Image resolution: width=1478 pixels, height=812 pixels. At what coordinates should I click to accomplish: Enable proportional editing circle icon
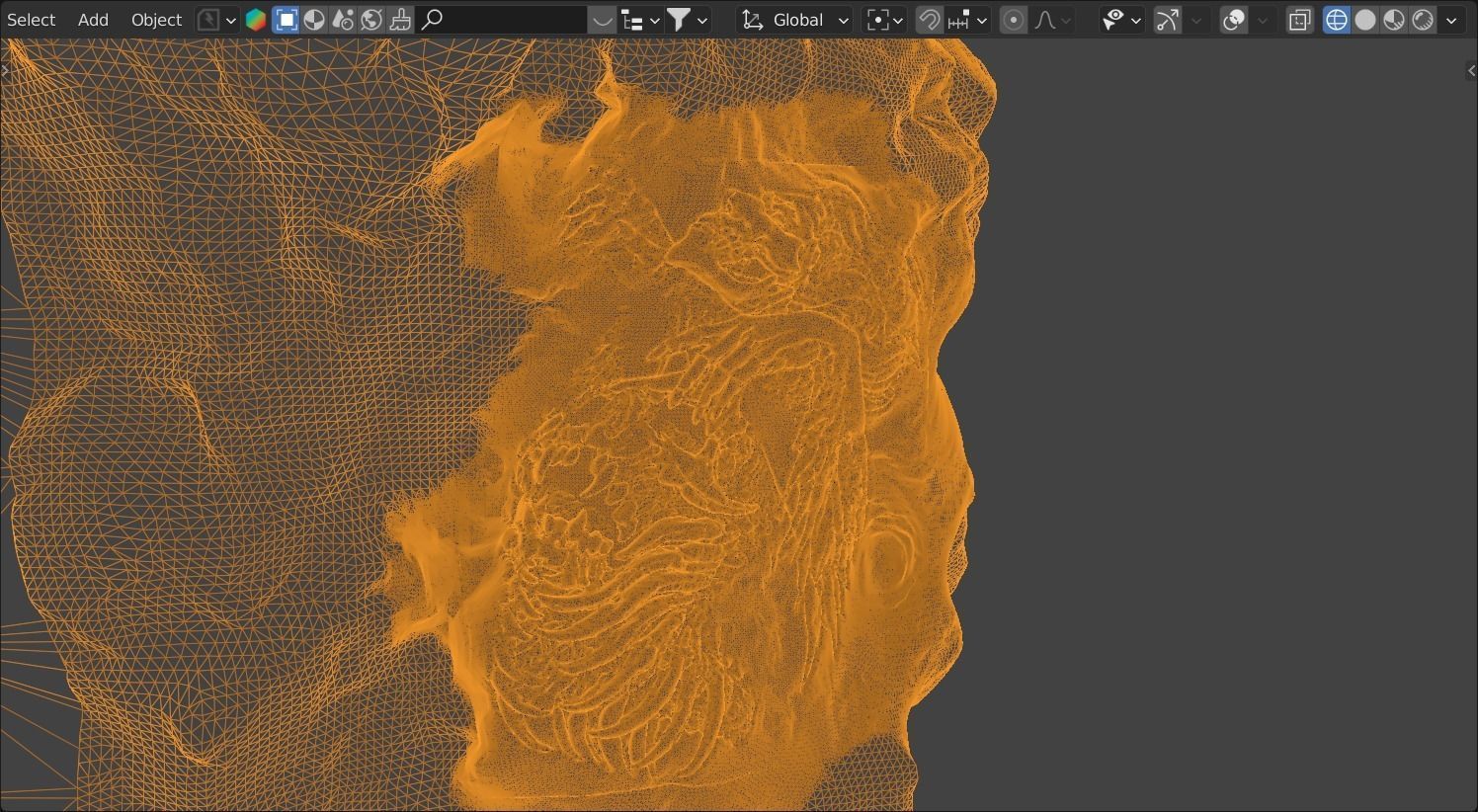pyautogui.click(x=1013, y=20)
